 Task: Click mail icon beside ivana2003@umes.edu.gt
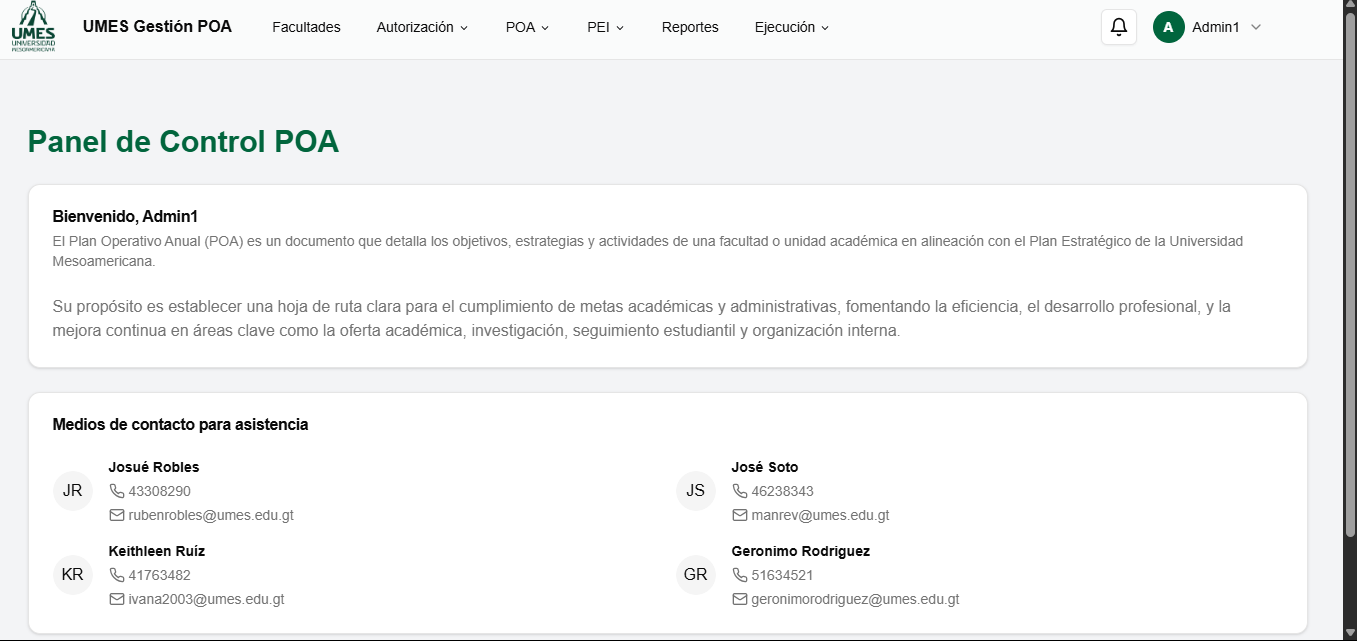[x=117, y=600]
